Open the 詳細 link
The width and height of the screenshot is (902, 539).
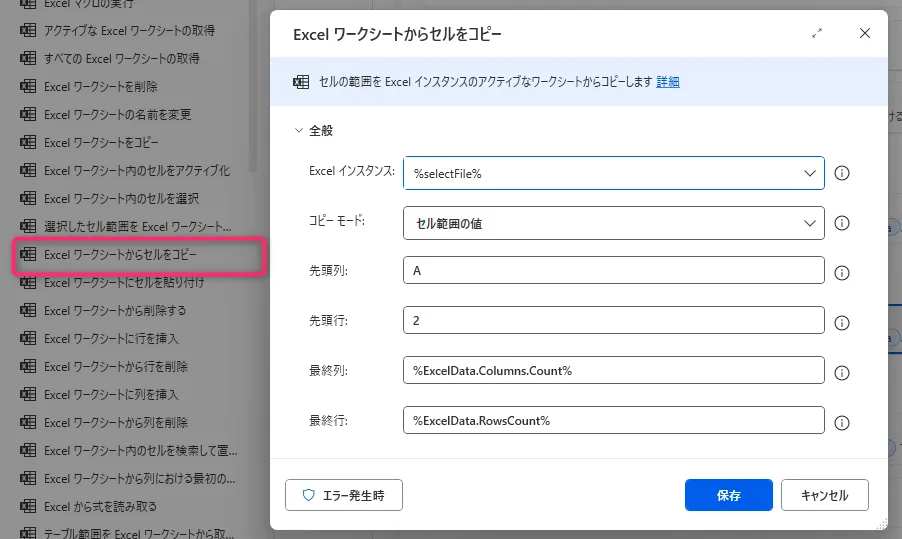pos(668,82)
